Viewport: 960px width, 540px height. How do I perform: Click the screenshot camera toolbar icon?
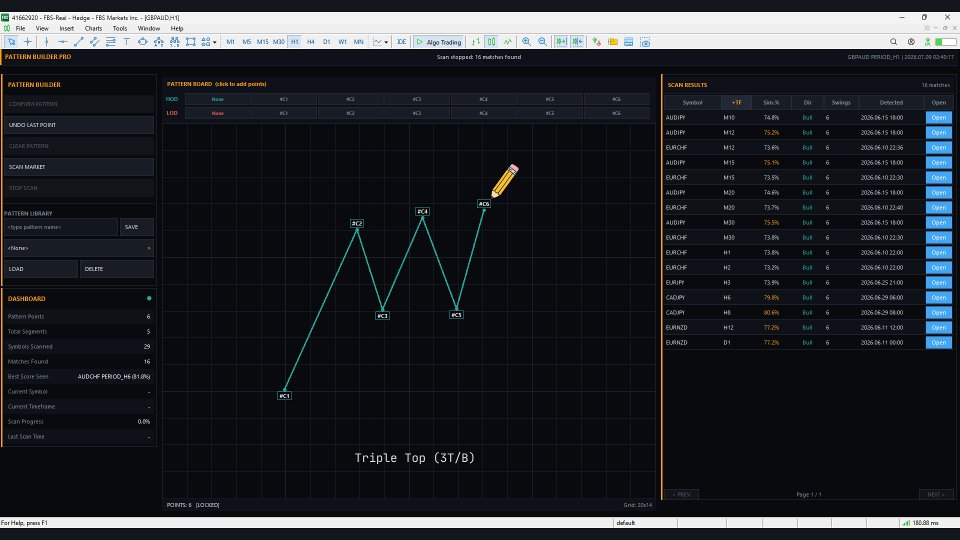tap(645, 42)
